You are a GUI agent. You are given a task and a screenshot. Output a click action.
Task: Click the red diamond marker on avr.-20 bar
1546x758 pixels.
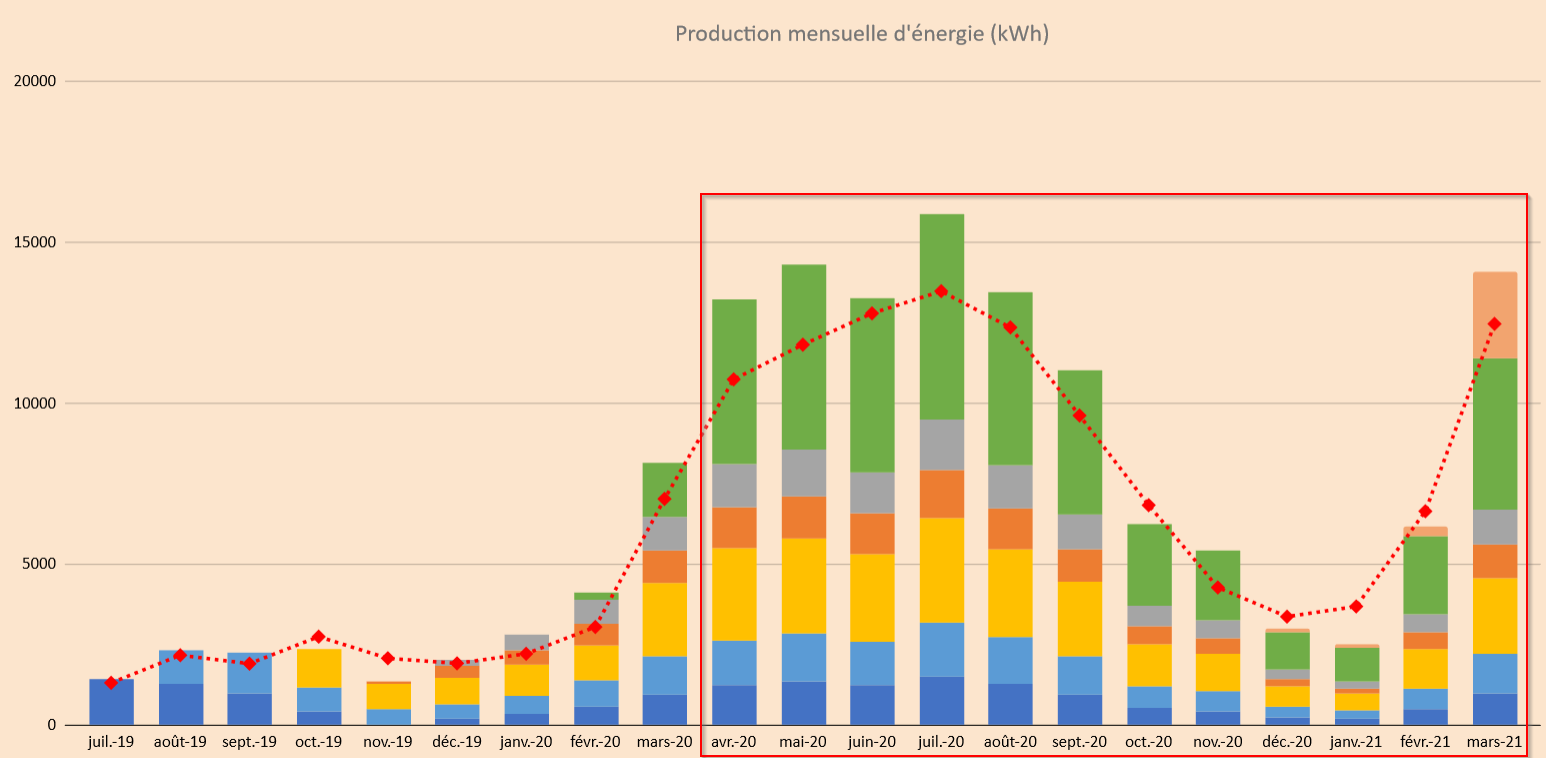tap(734, 379)
